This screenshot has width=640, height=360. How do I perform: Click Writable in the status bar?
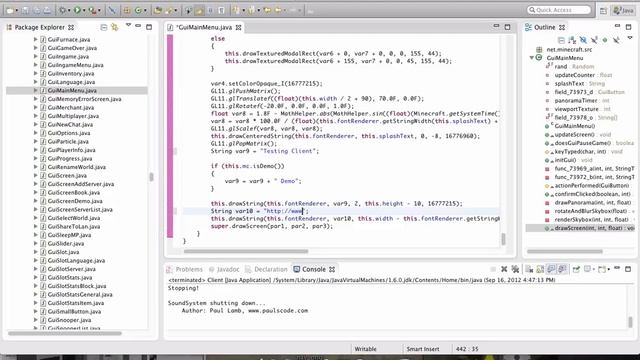(x=365, y=349)
